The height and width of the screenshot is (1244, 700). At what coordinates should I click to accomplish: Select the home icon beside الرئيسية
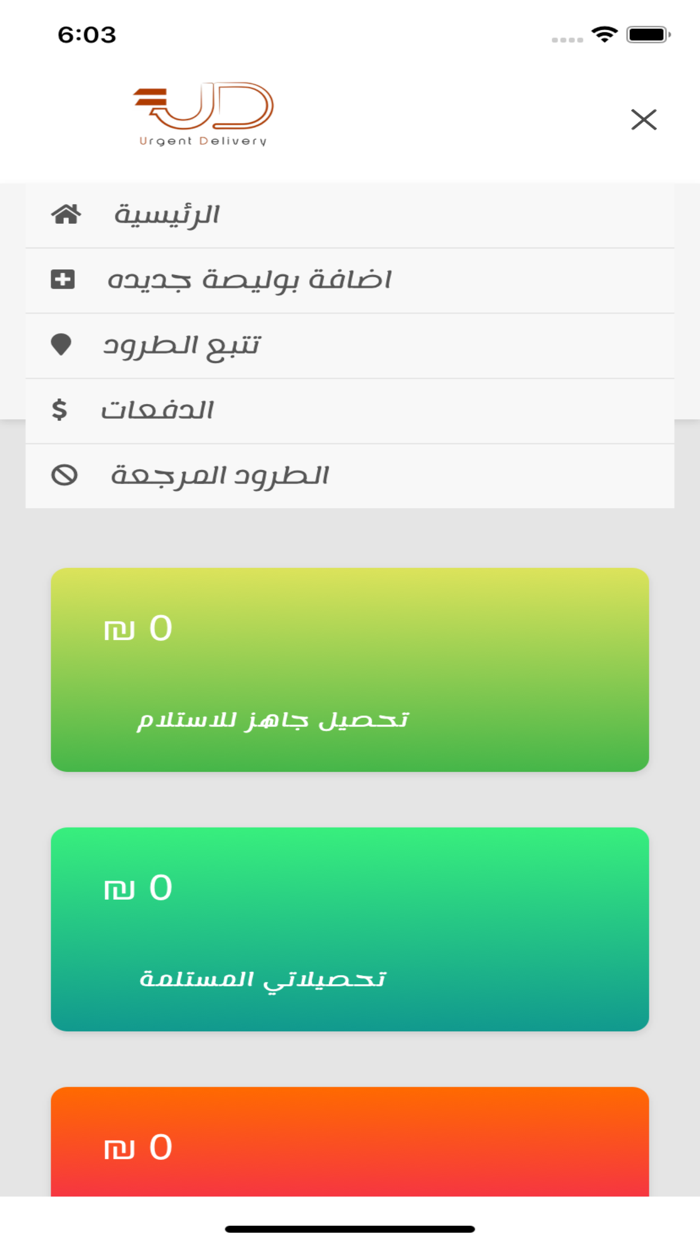(65, 213)
